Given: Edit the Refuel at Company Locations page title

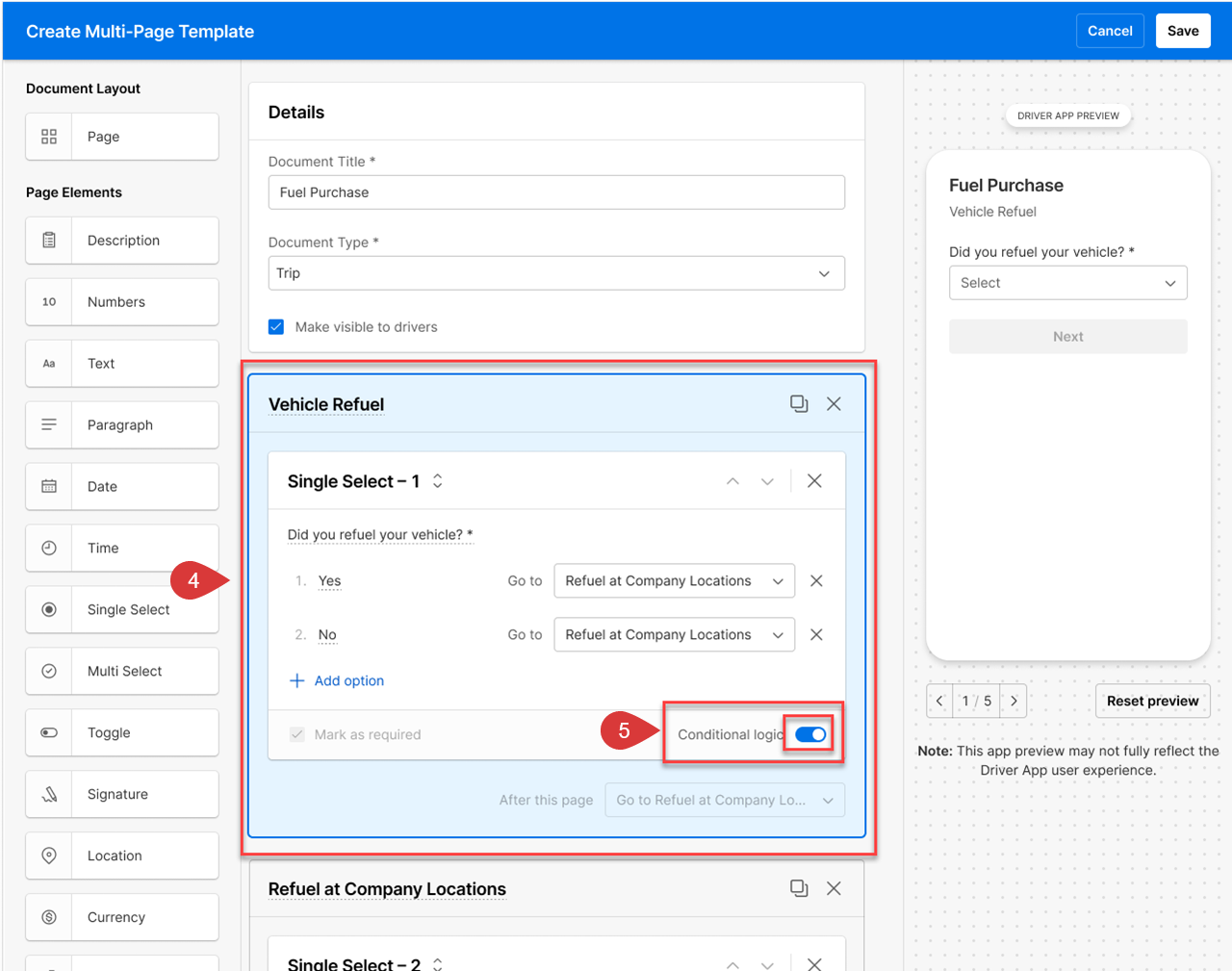Looking at the screenshot, I should click(x=387, y=889).
